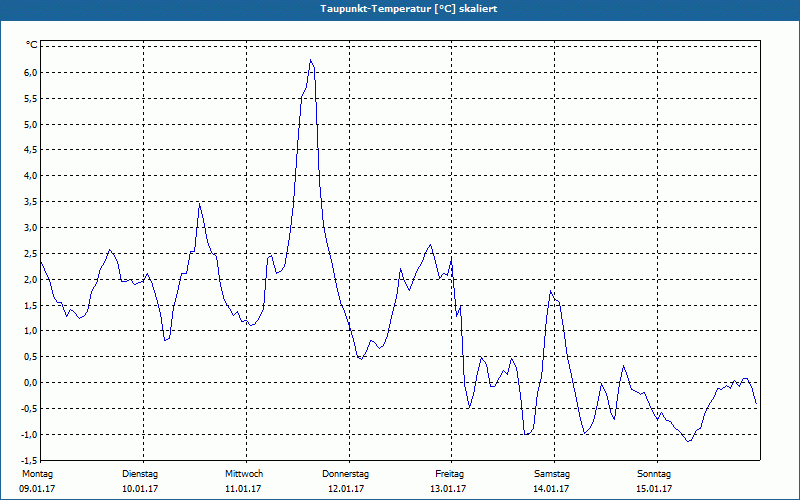Click the Samstag day label

pos(552,474)
